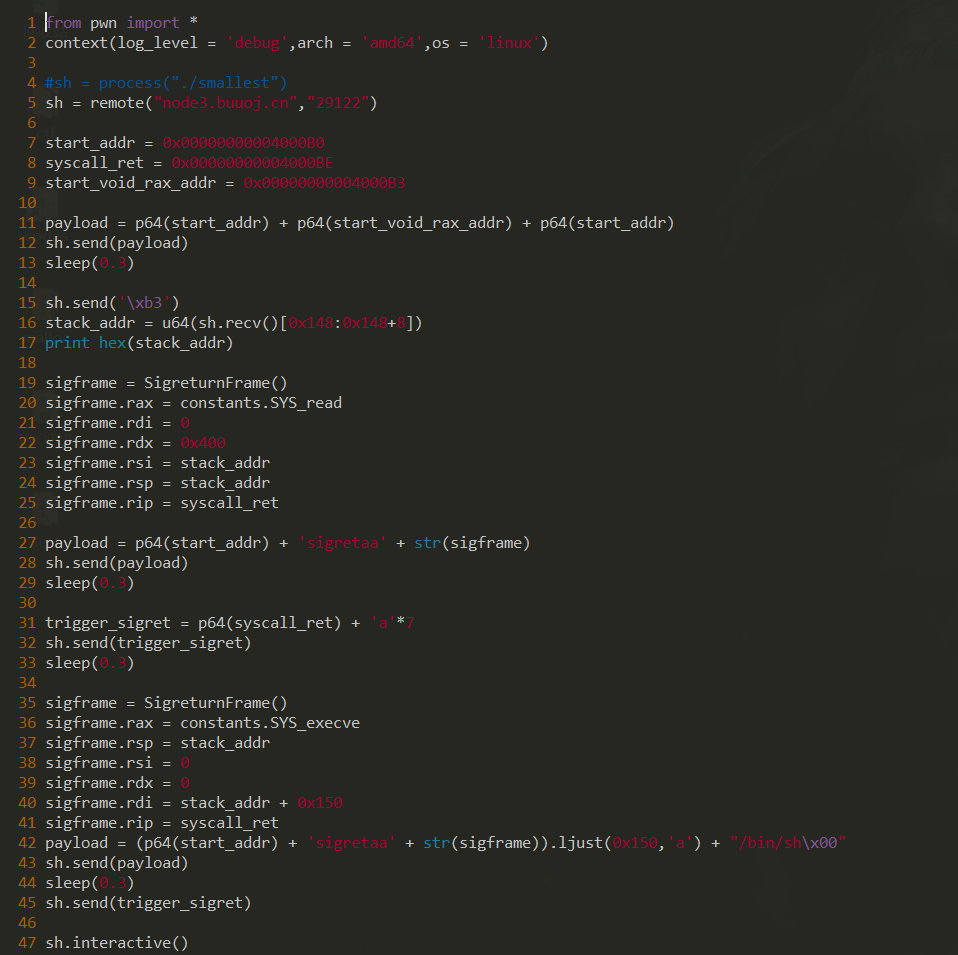Click the remote("node3.buuoj.cn" line
Image resolution: width=958 pixels, height=955 pixels.
pyautogui.click(x=211, y=103)
